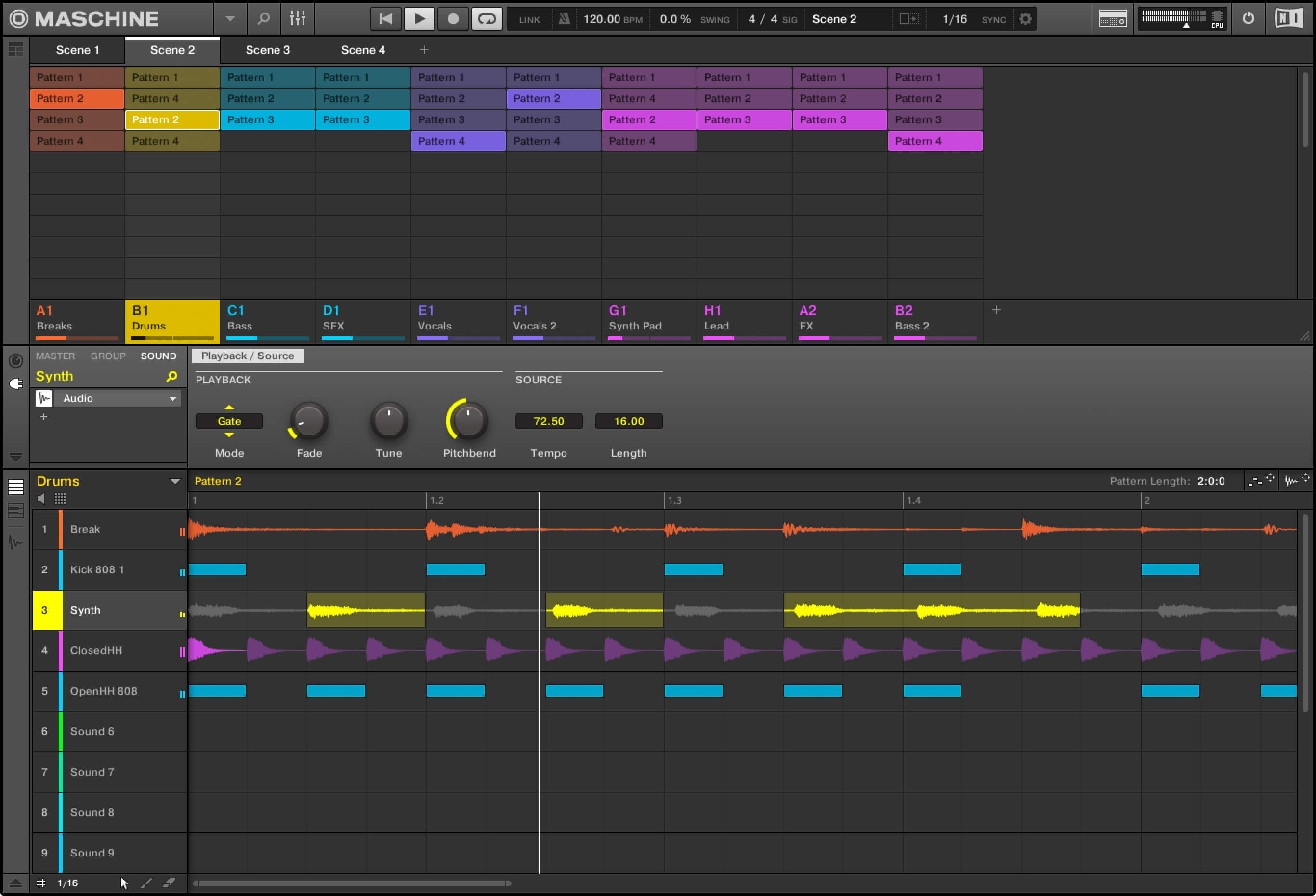Select the pencil paint tool
Image resolution: width=1316 pixels, height=896 pixels.
(x=146, y=883)
